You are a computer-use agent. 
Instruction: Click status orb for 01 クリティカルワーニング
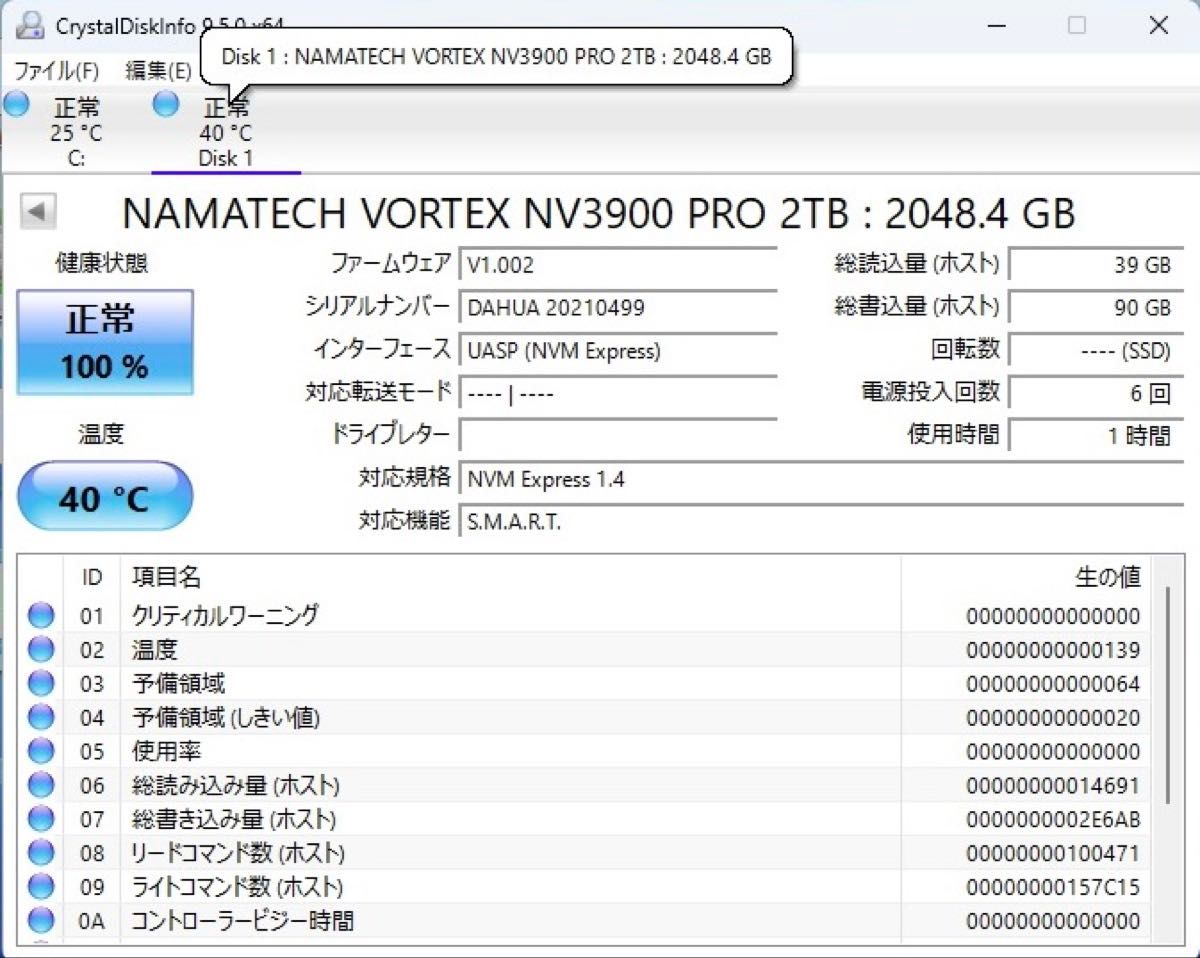41,616
